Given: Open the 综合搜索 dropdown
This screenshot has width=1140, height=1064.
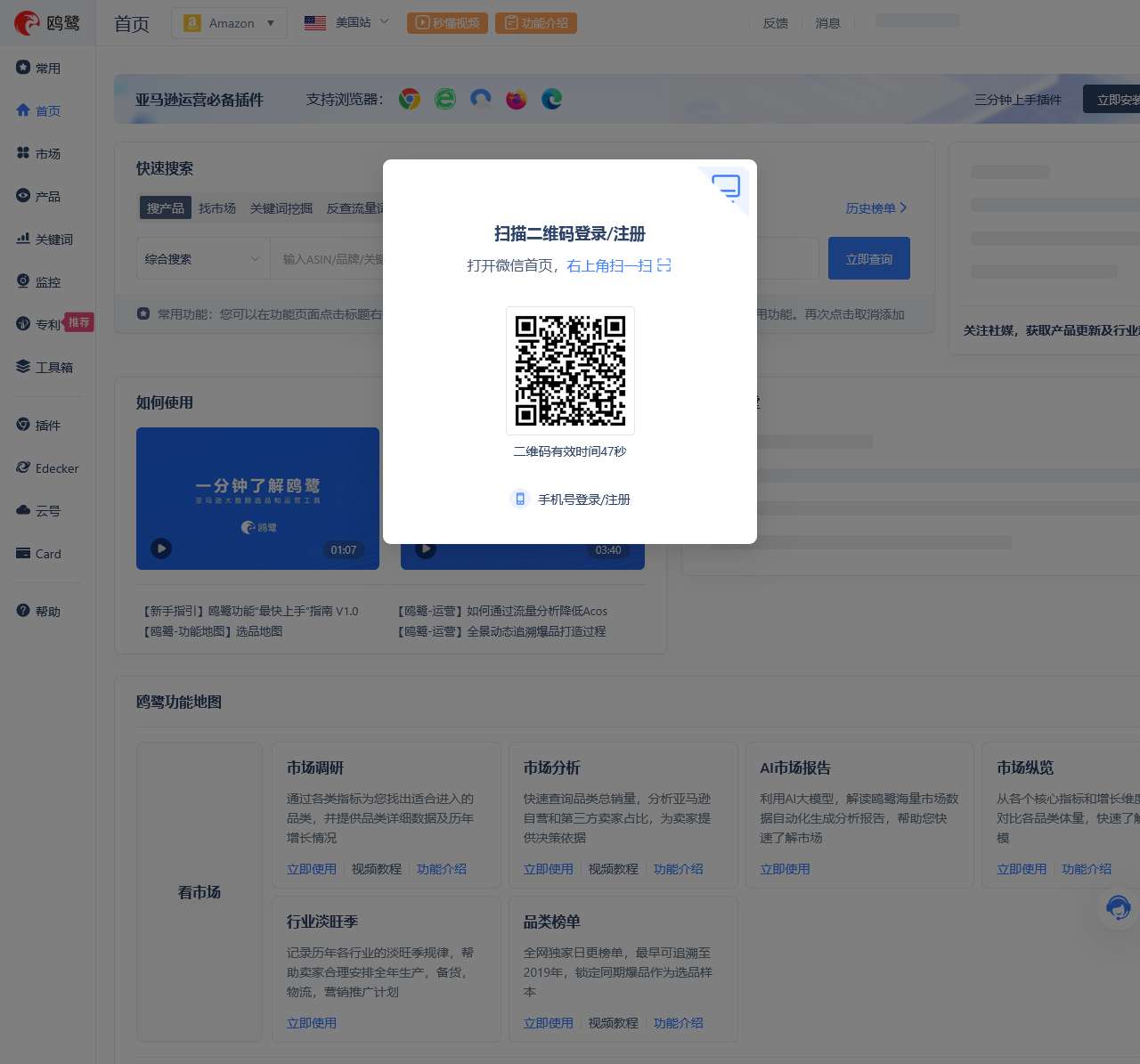Looking at the screenshot, I should 203,258.
